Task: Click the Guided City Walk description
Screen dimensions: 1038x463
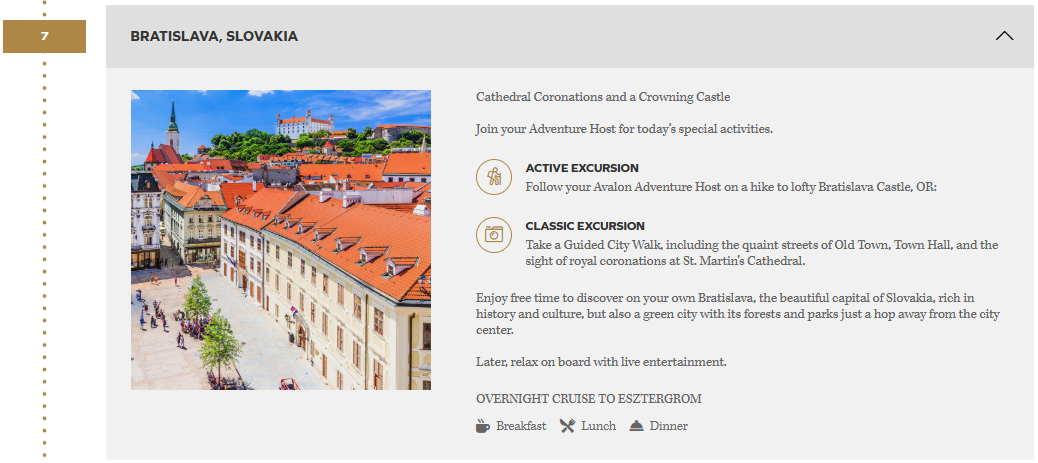Action: coord(762,253)
